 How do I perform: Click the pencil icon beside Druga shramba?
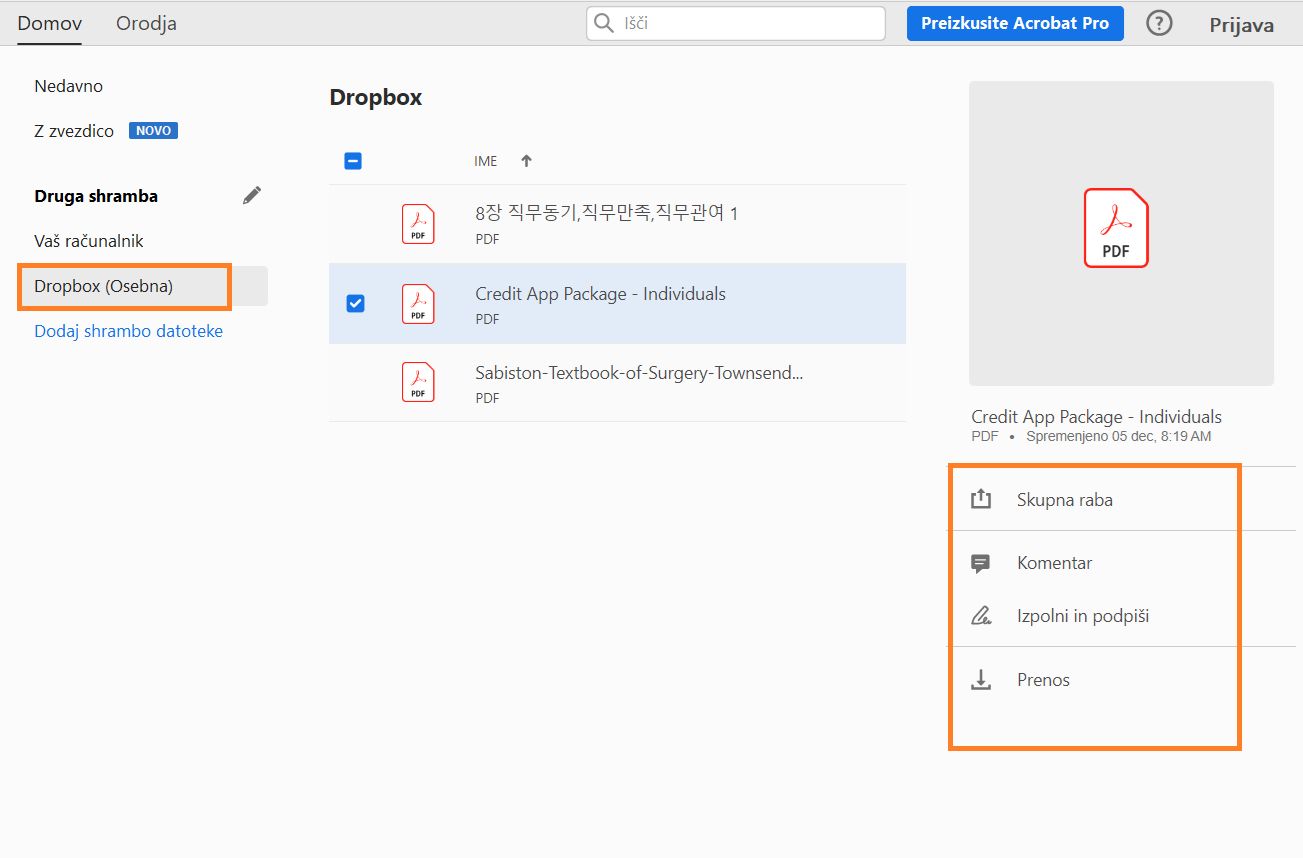coord(251,194)
